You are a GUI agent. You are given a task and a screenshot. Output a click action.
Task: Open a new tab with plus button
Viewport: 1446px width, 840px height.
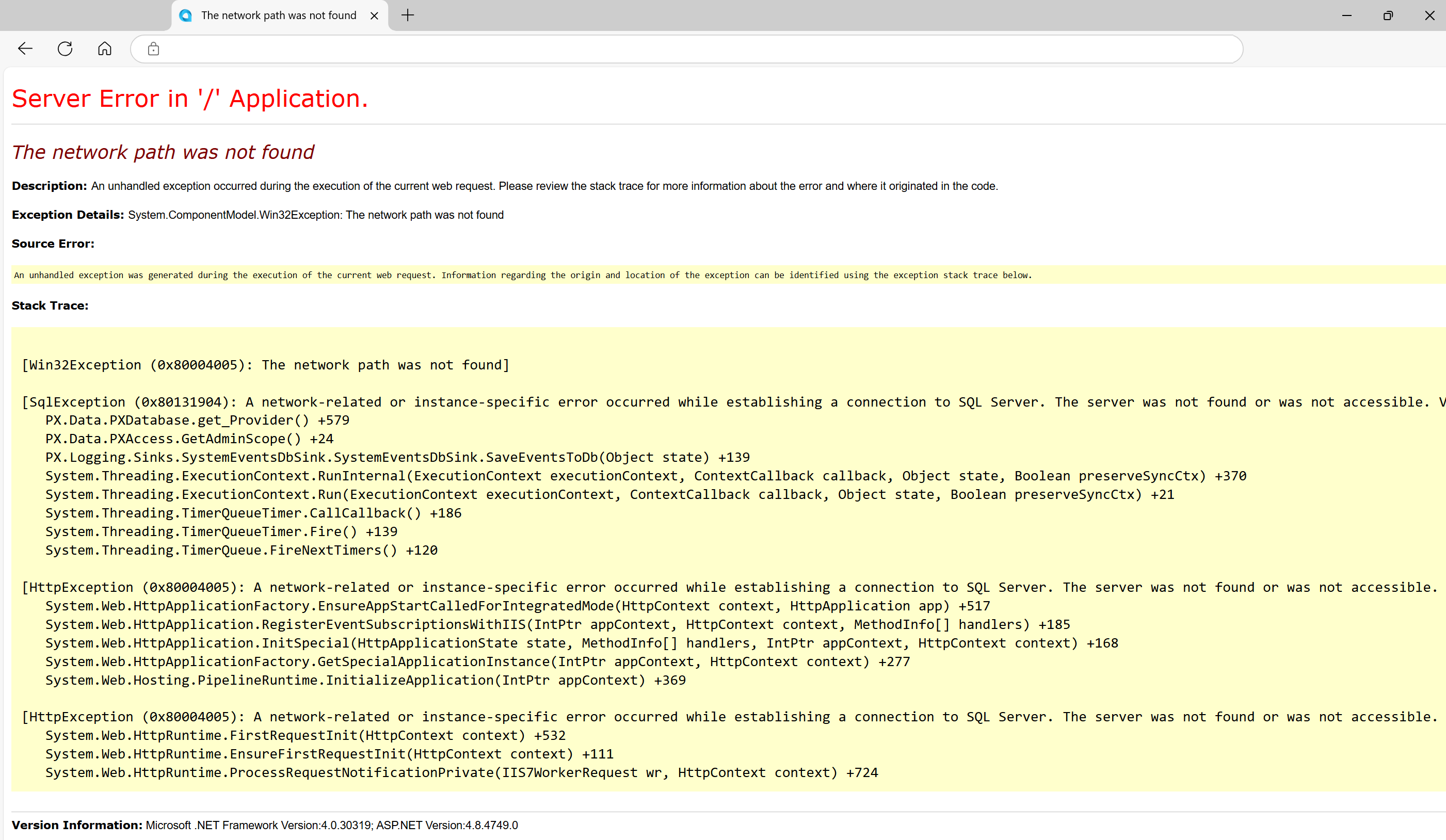pos(407,15)
